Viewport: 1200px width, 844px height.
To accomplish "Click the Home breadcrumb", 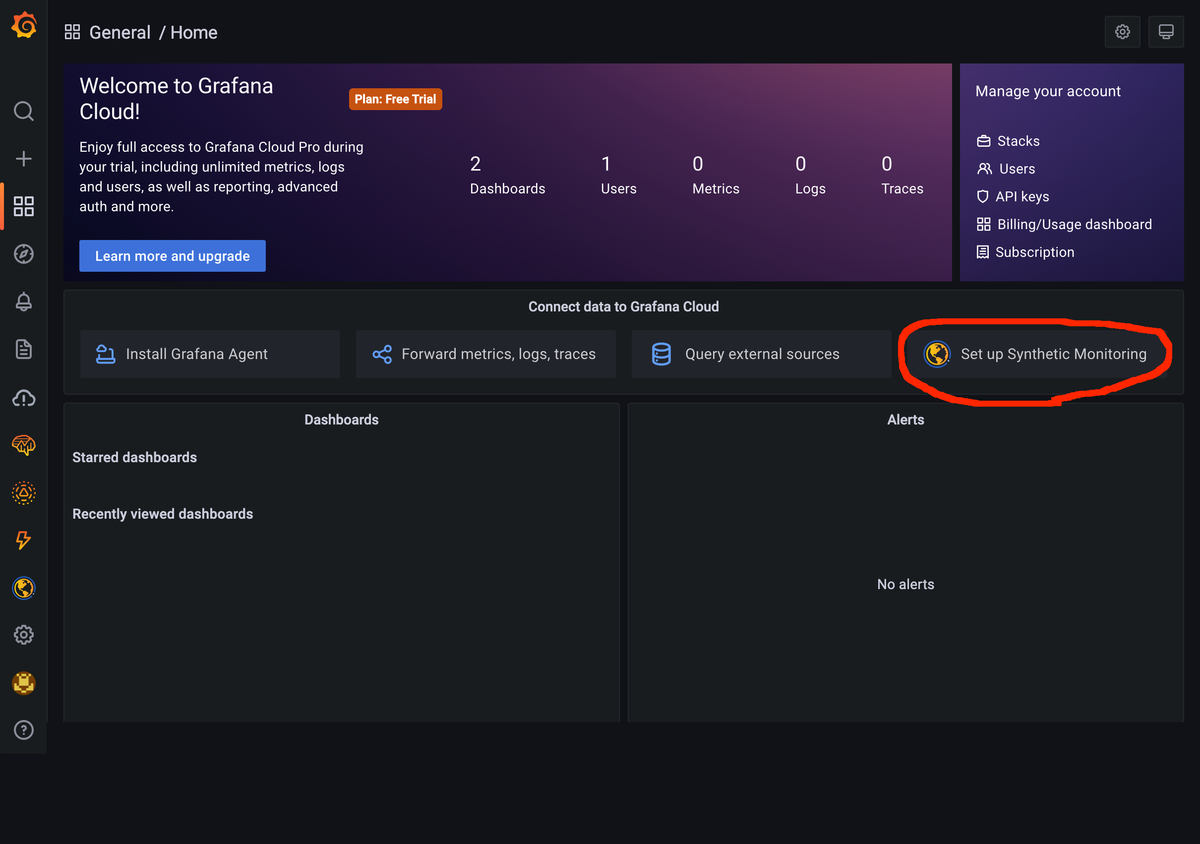I will 194,32.
